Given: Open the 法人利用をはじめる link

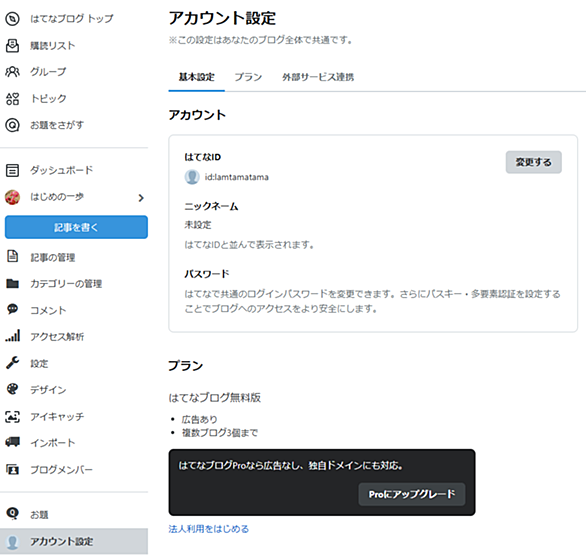Looking at the screenshot, I should (209, 529).
